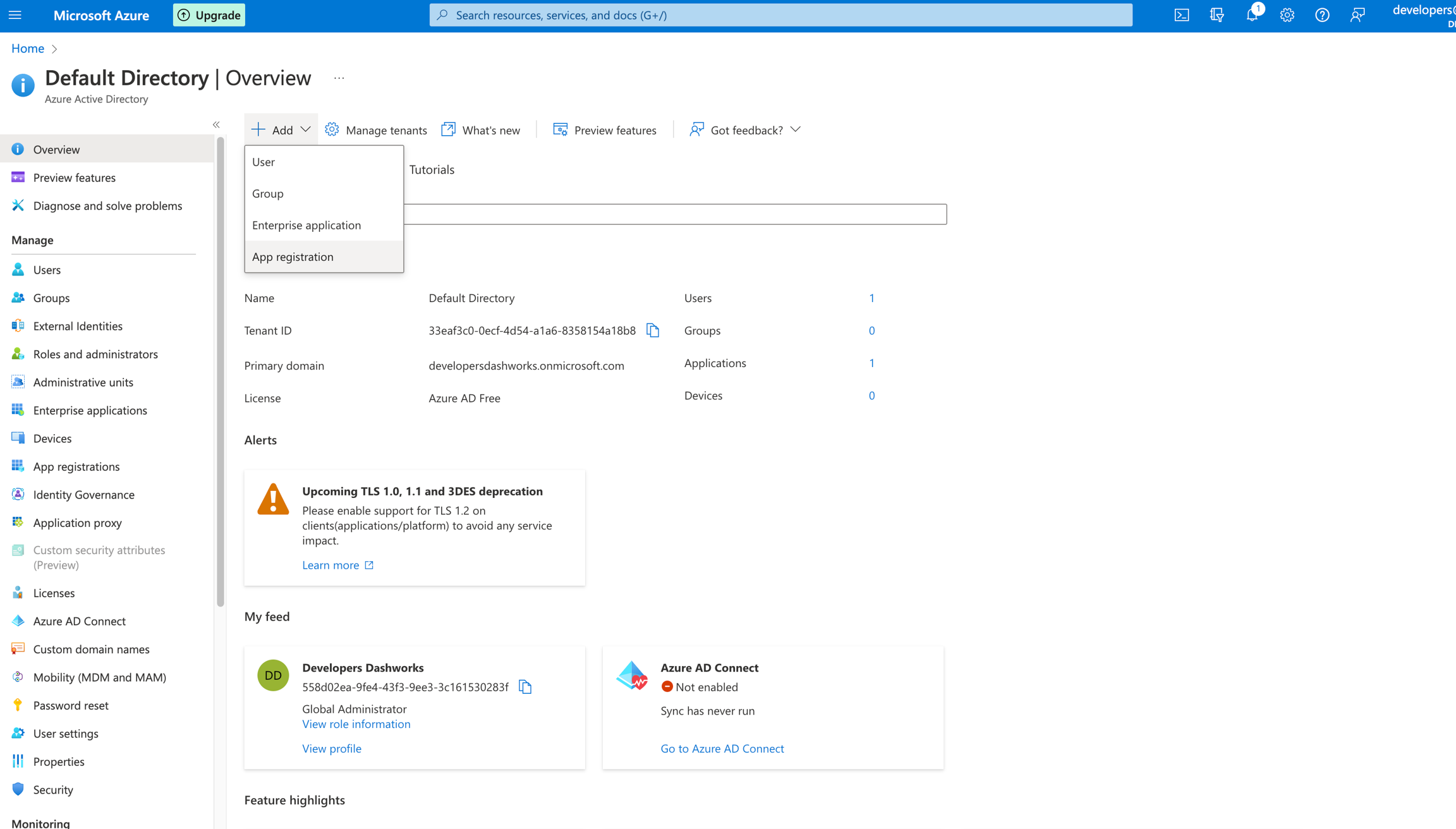Open the feedback icon in top bar
1456x829 pixels.
point(1357,15)
